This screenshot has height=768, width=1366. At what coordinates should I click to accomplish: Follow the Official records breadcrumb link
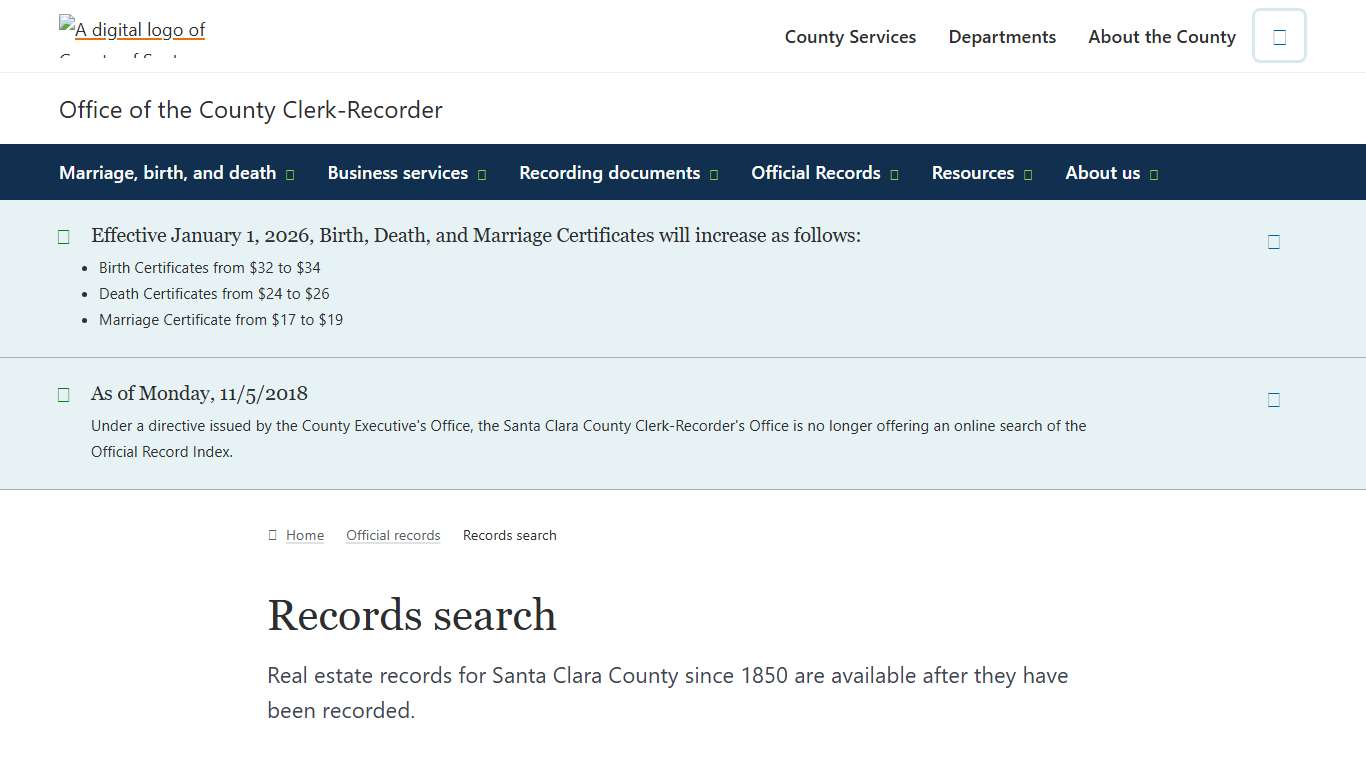[x=393, y=535]
